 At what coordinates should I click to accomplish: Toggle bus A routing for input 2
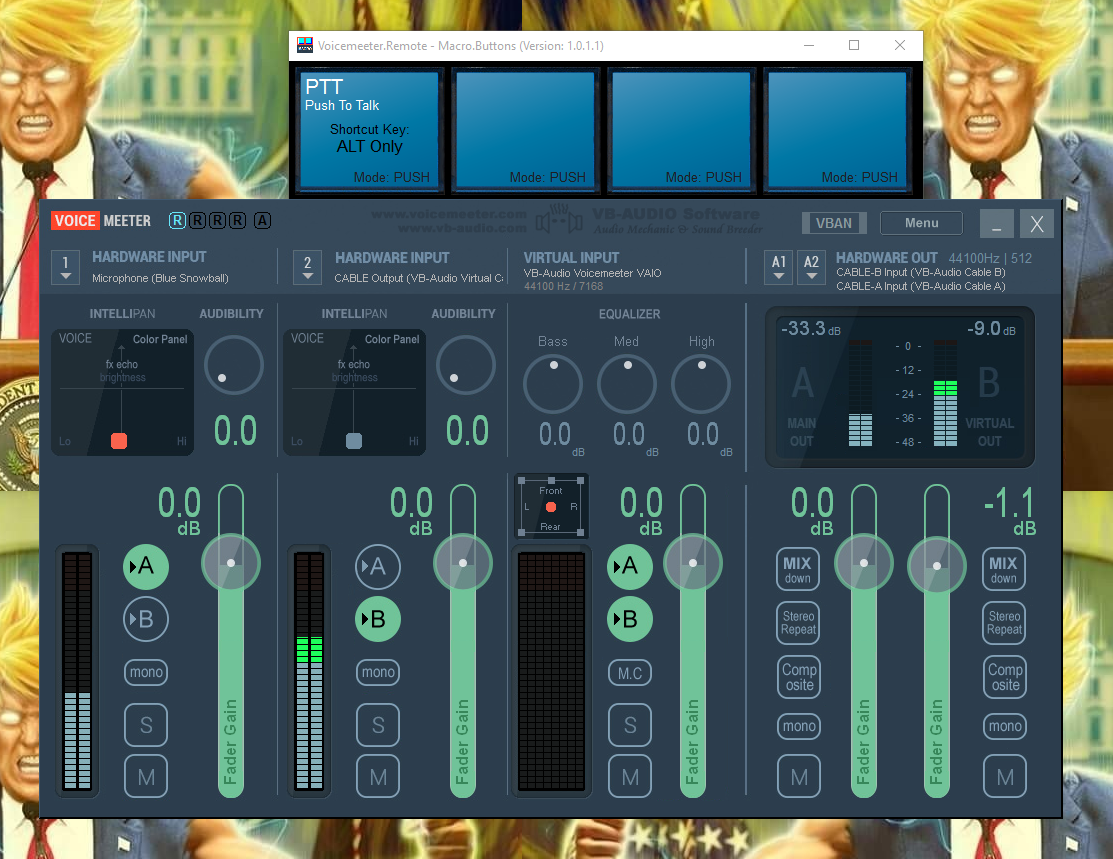tap(378, 567)
